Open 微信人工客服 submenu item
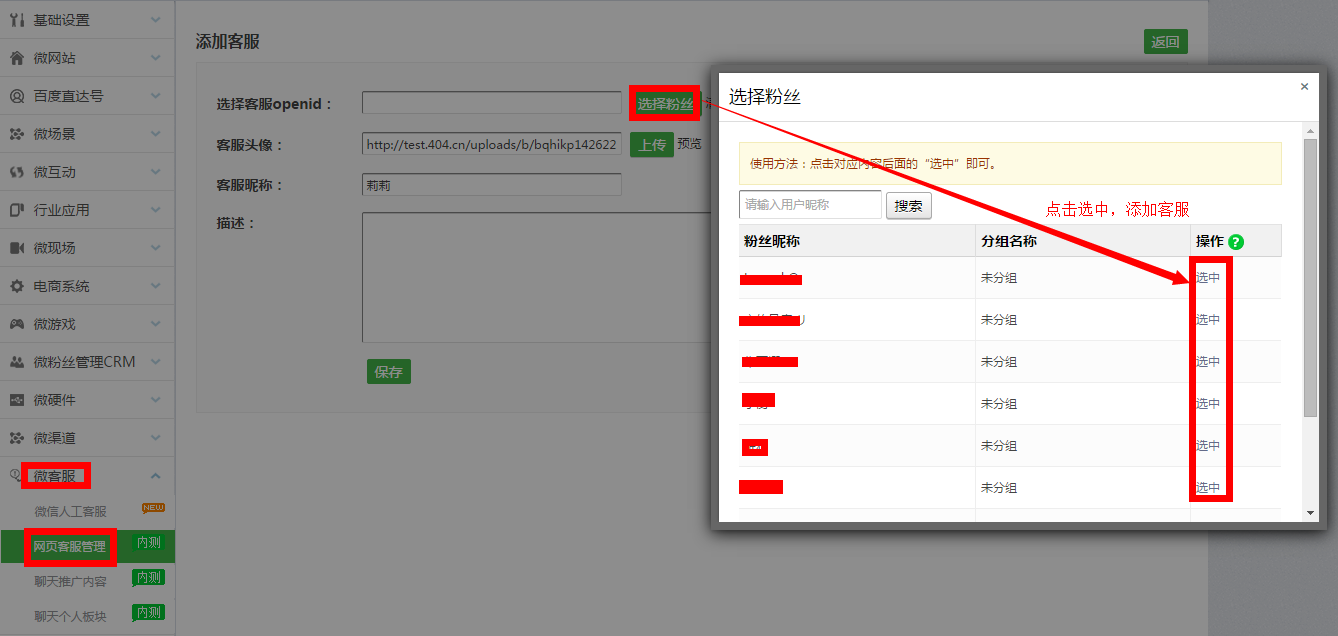The width and height of the screenshot is (1338, 636). point(70,511)
